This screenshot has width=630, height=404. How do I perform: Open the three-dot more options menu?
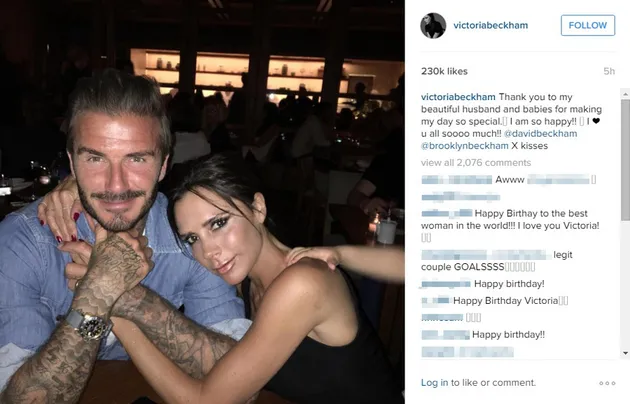(x=607, y=383)
